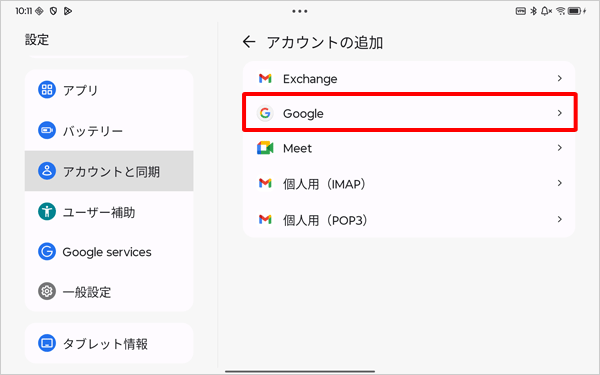This screenshot has width=600, height=375.
Task: Tap the tablet icon beside タブレット情報
Action: [x=47, y=343]
